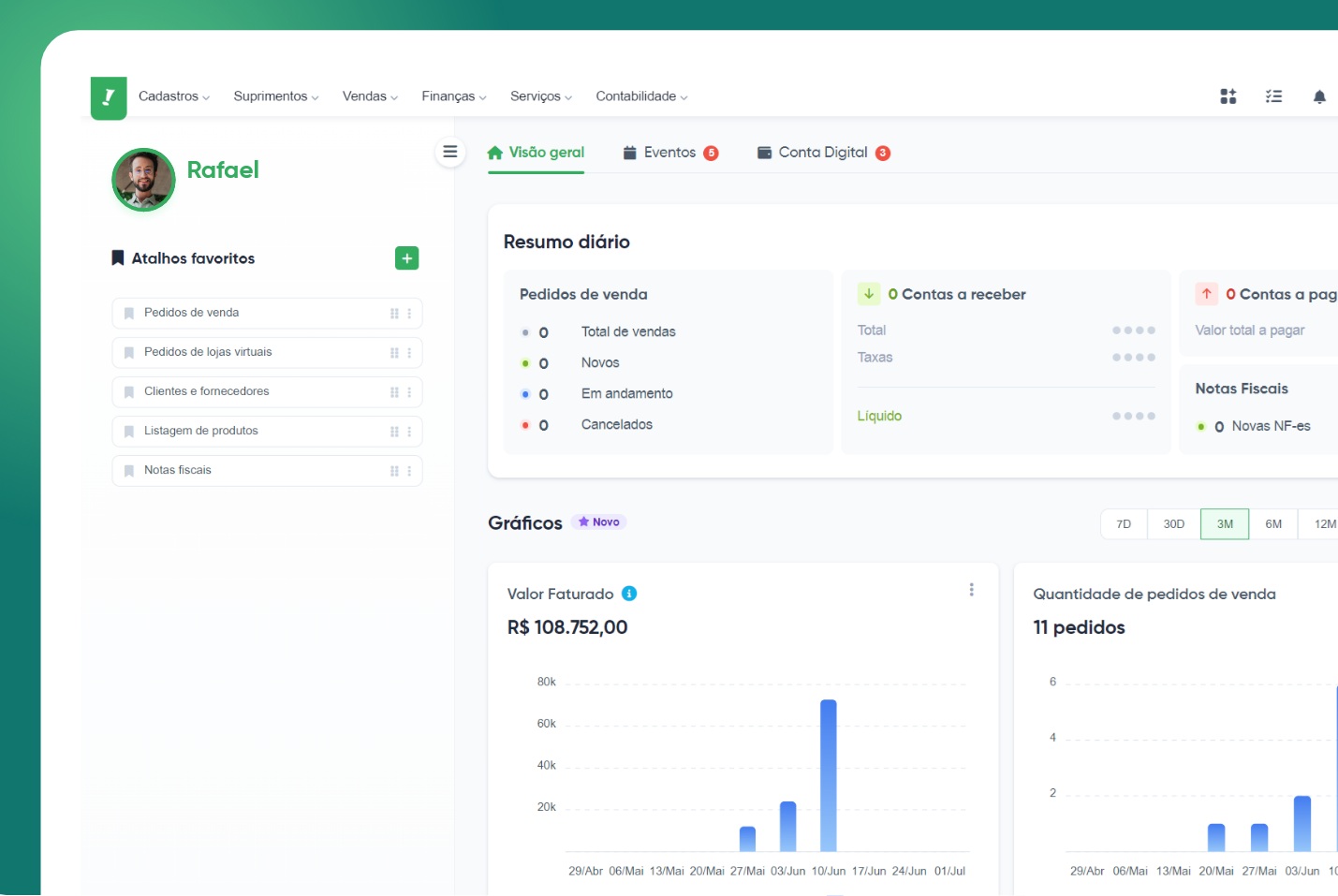
Task: Click the Contas a receber arrow icon
Action: click(869, 294)
